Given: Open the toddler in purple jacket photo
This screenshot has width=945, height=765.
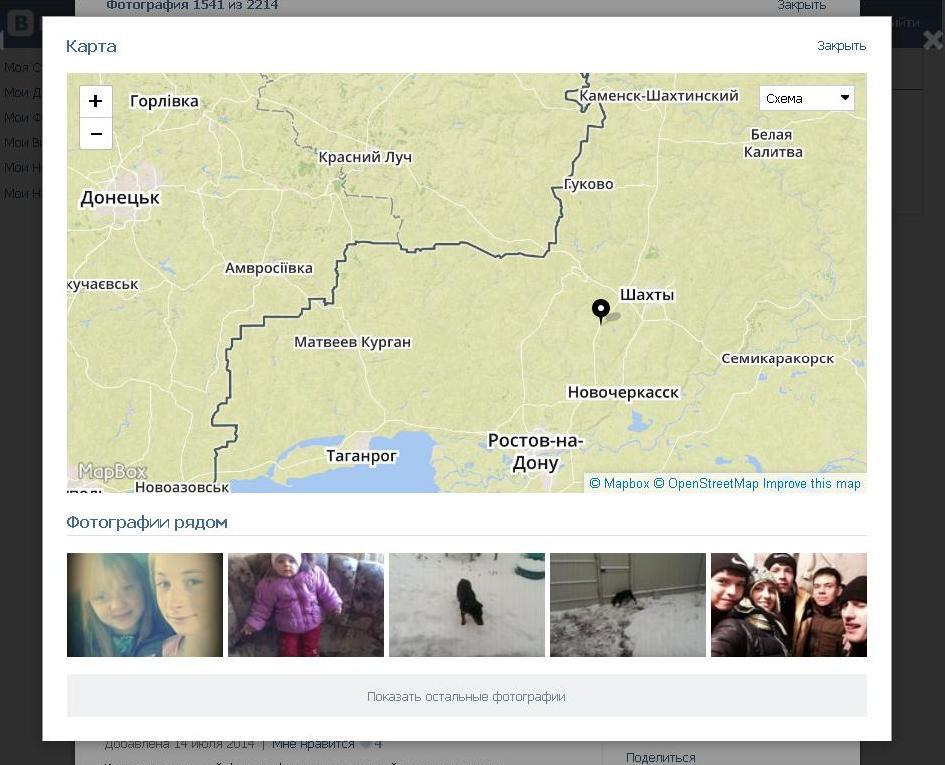Looking at the screenshot, I should click(x=306, y=605).
